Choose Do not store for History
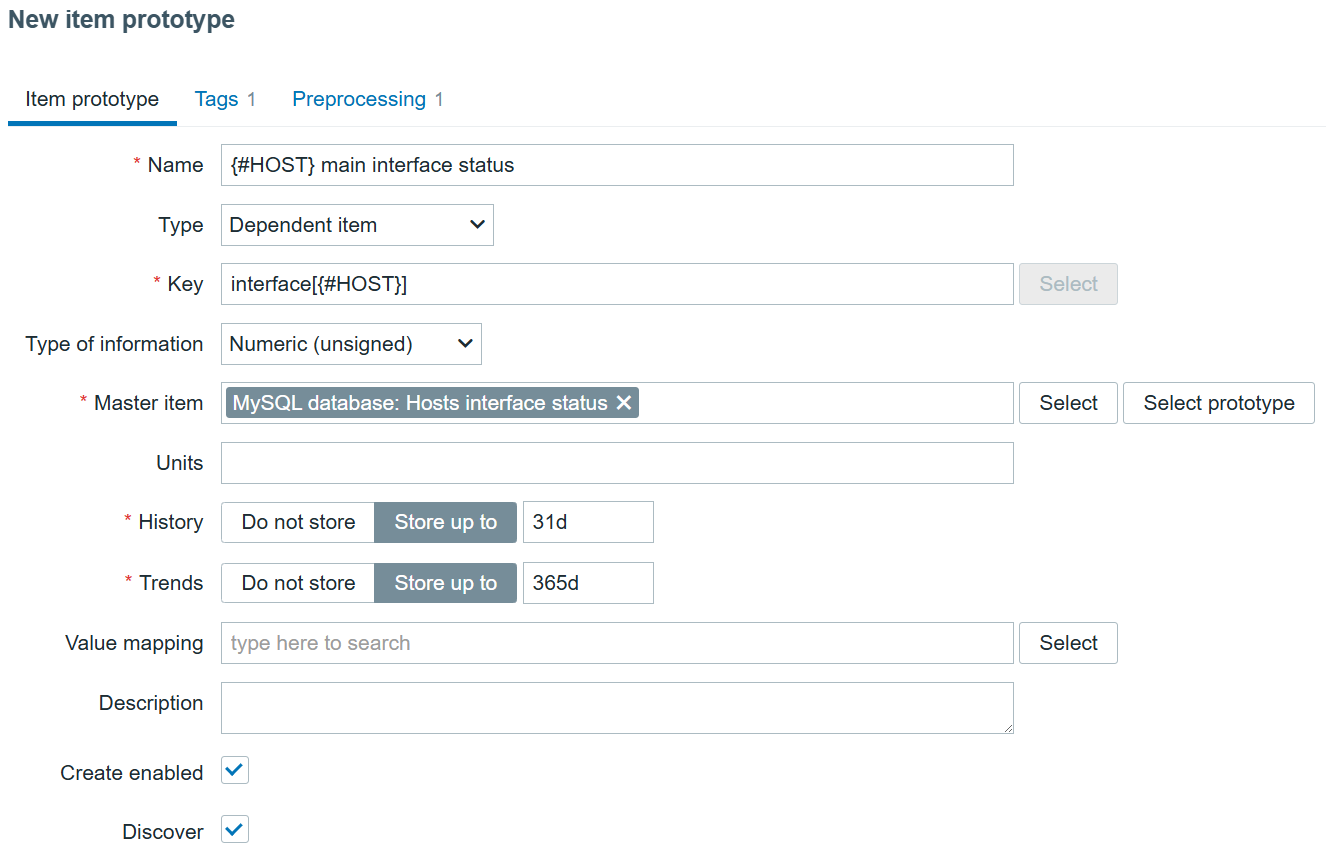The height and width of the screenshot is (867, 1326). pyautogui.click(x=298, y=522)
